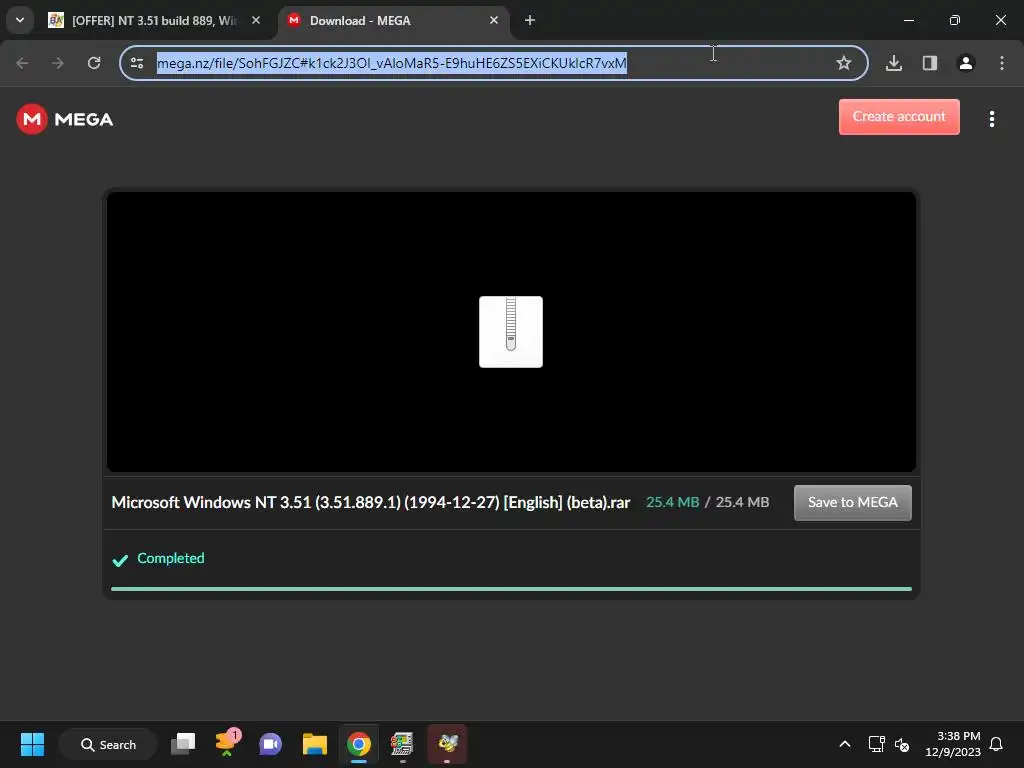Show hidden system tray icons
The image size is (1024, 768).
coord(844,744)
